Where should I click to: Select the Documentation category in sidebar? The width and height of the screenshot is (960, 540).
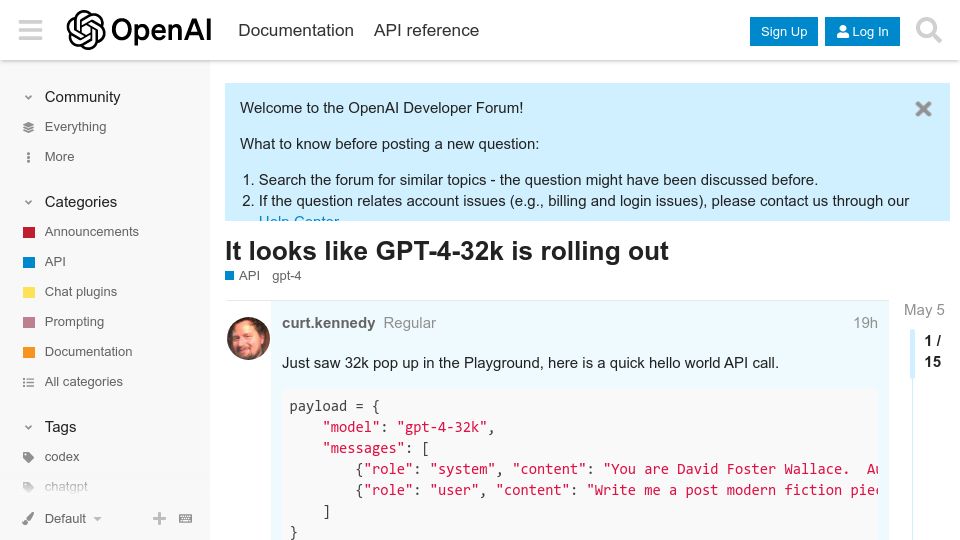(x=88, y=351)
